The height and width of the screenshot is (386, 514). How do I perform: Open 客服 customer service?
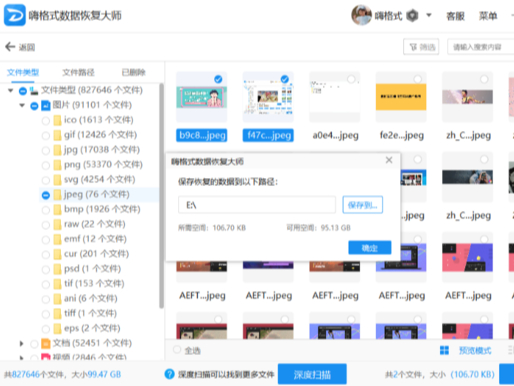pos(456,16)
